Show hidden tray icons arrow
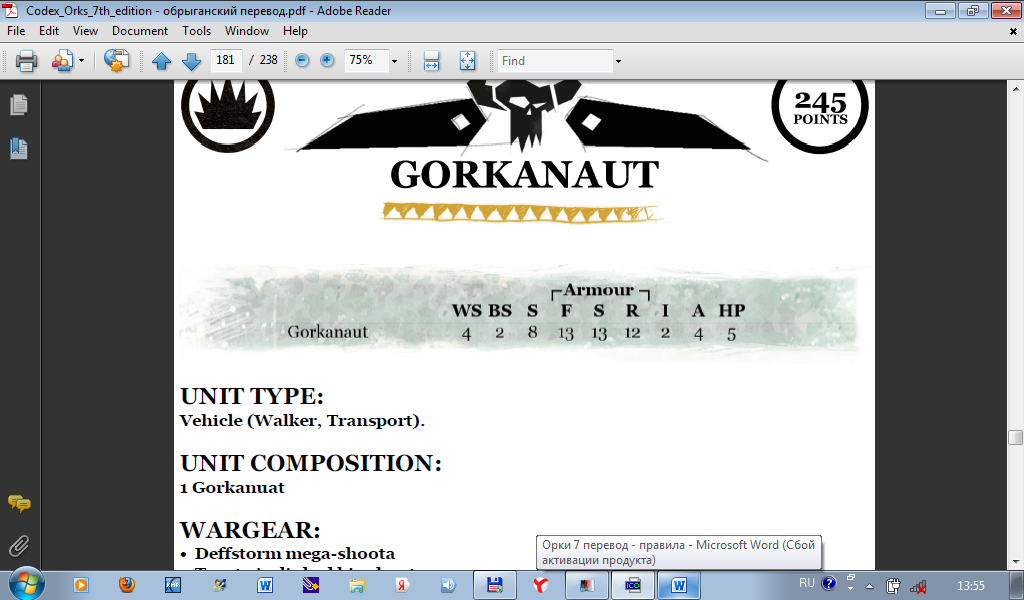This screenshot has width=1024, height=600. 869,586
